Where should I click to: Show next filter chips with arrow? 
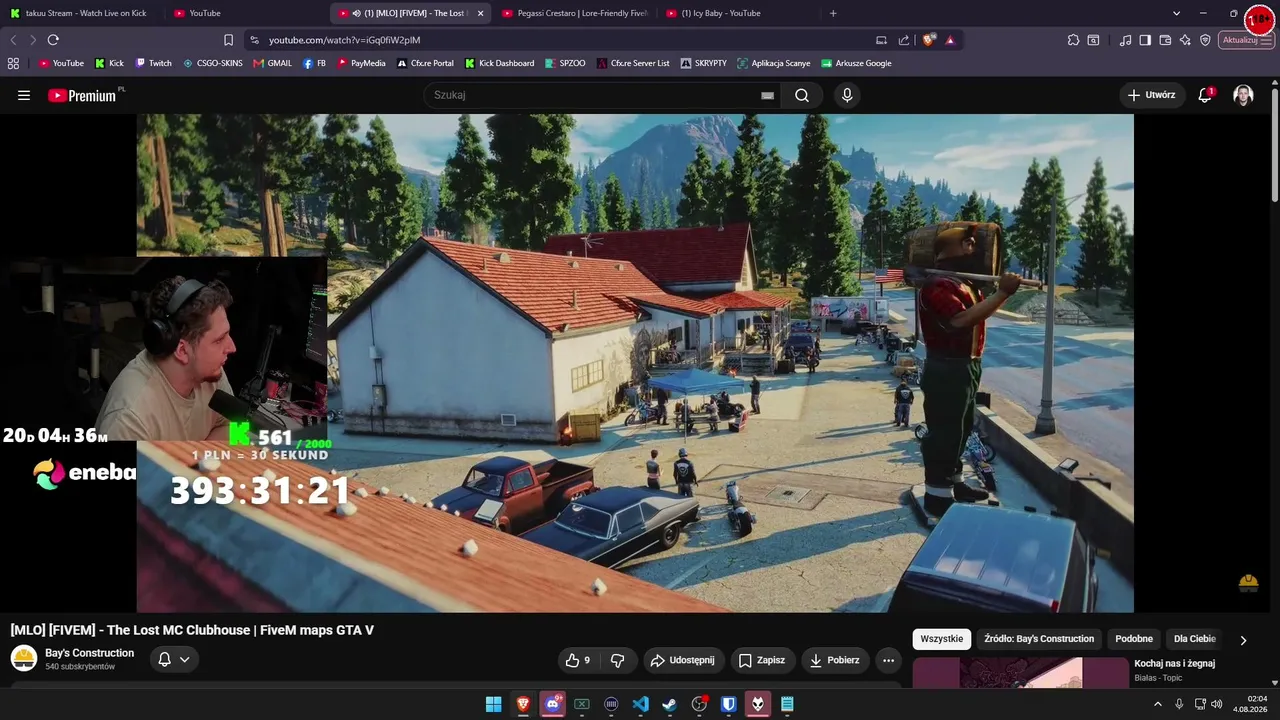(1243, 640)
